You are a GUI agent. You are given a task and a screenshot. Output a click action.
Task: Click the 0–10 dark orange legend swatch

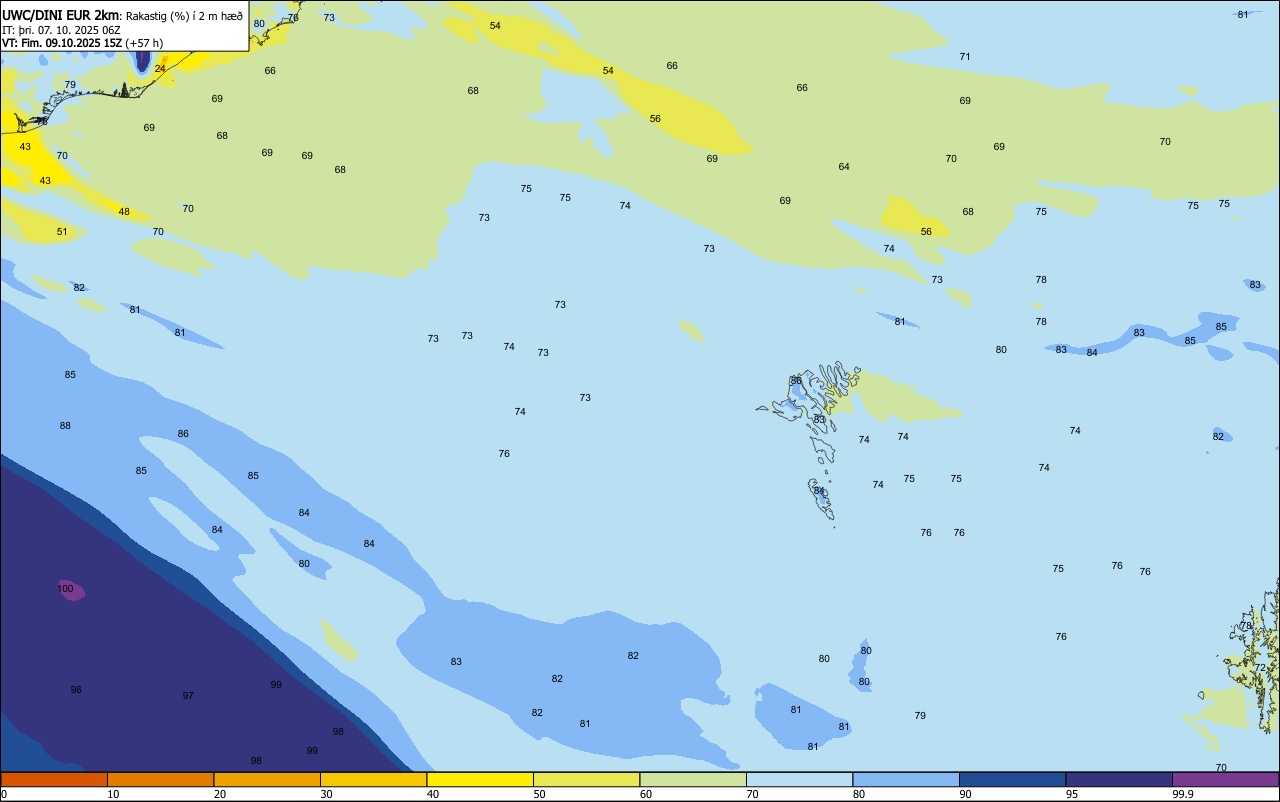[x=54, y=779]
